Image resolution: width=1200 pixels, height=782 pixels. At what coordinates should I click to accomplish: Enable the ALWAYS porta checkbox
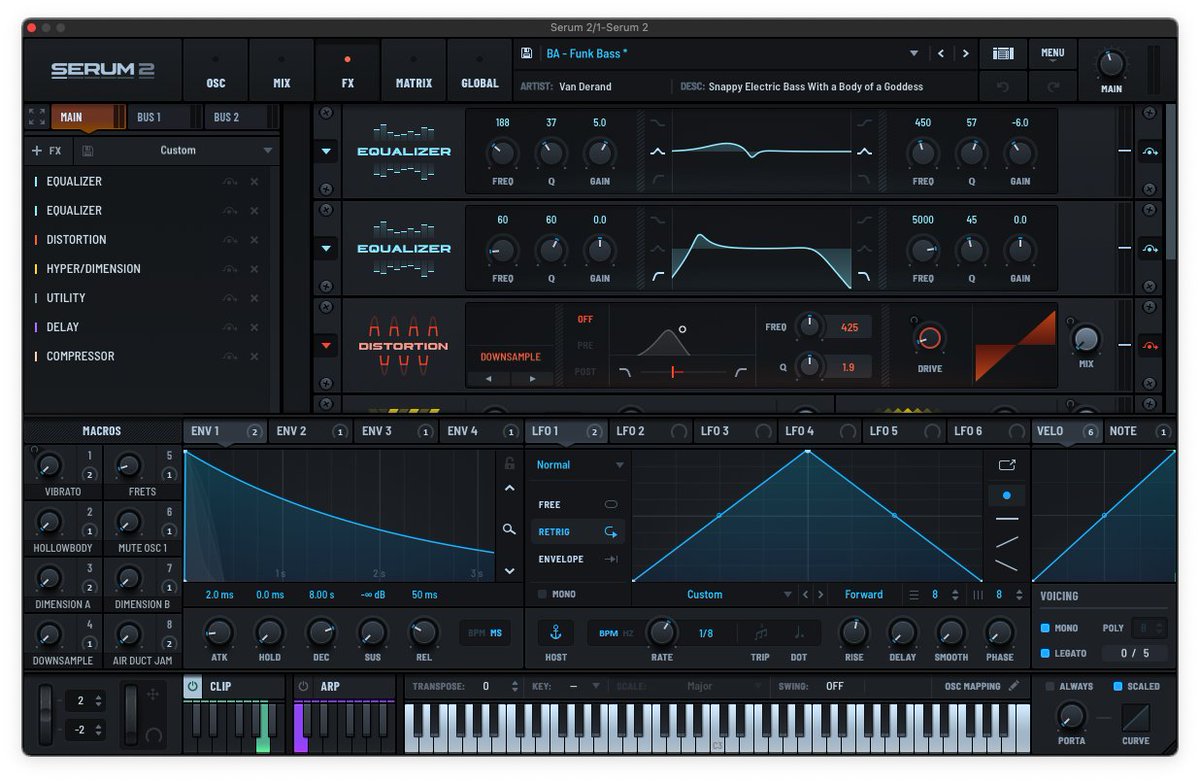coord(1050,687)
